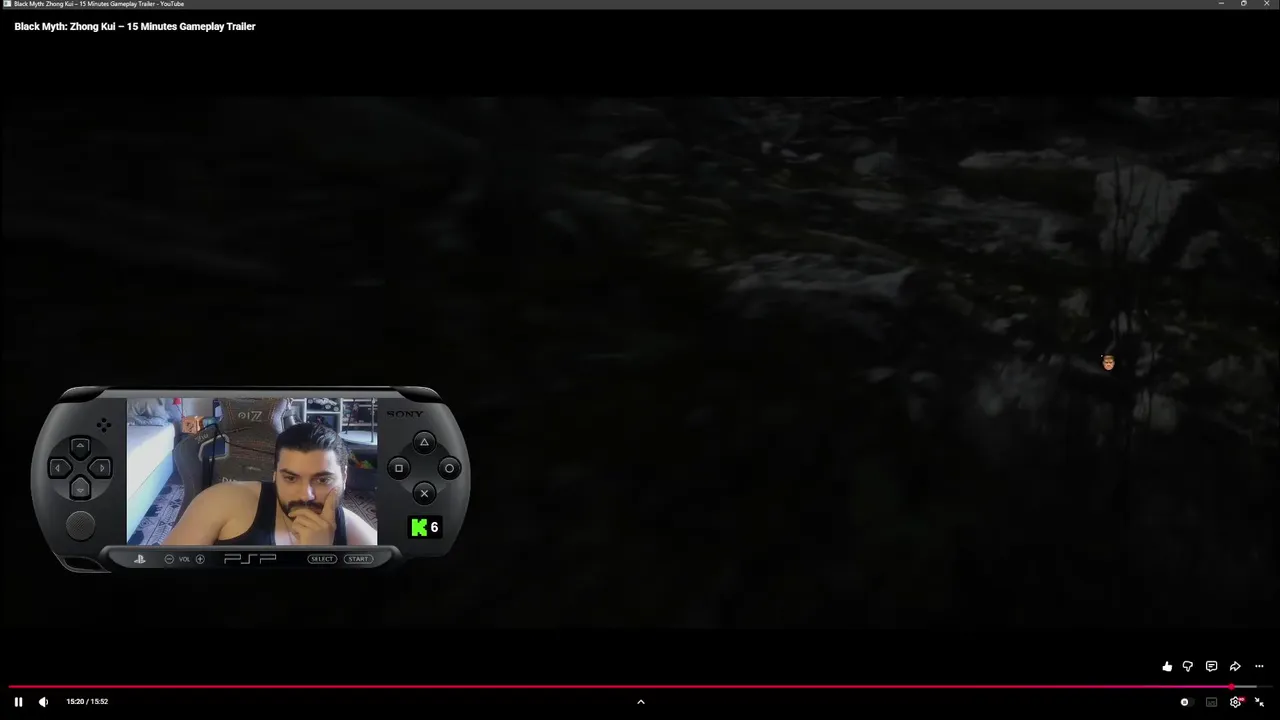
Task: Open video settings gear
Action: (1236, 702)
